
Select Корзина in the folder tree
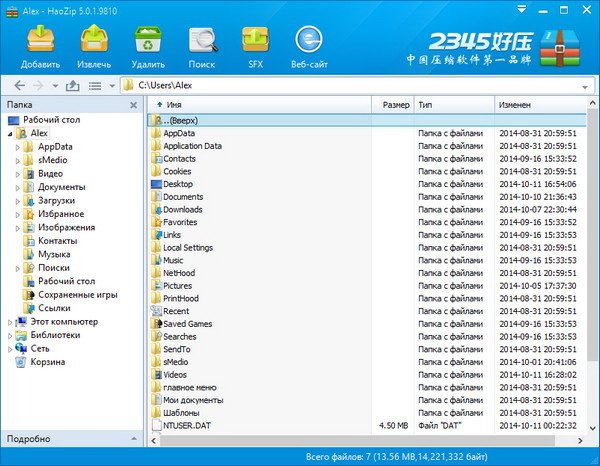(x=48, y=362)
